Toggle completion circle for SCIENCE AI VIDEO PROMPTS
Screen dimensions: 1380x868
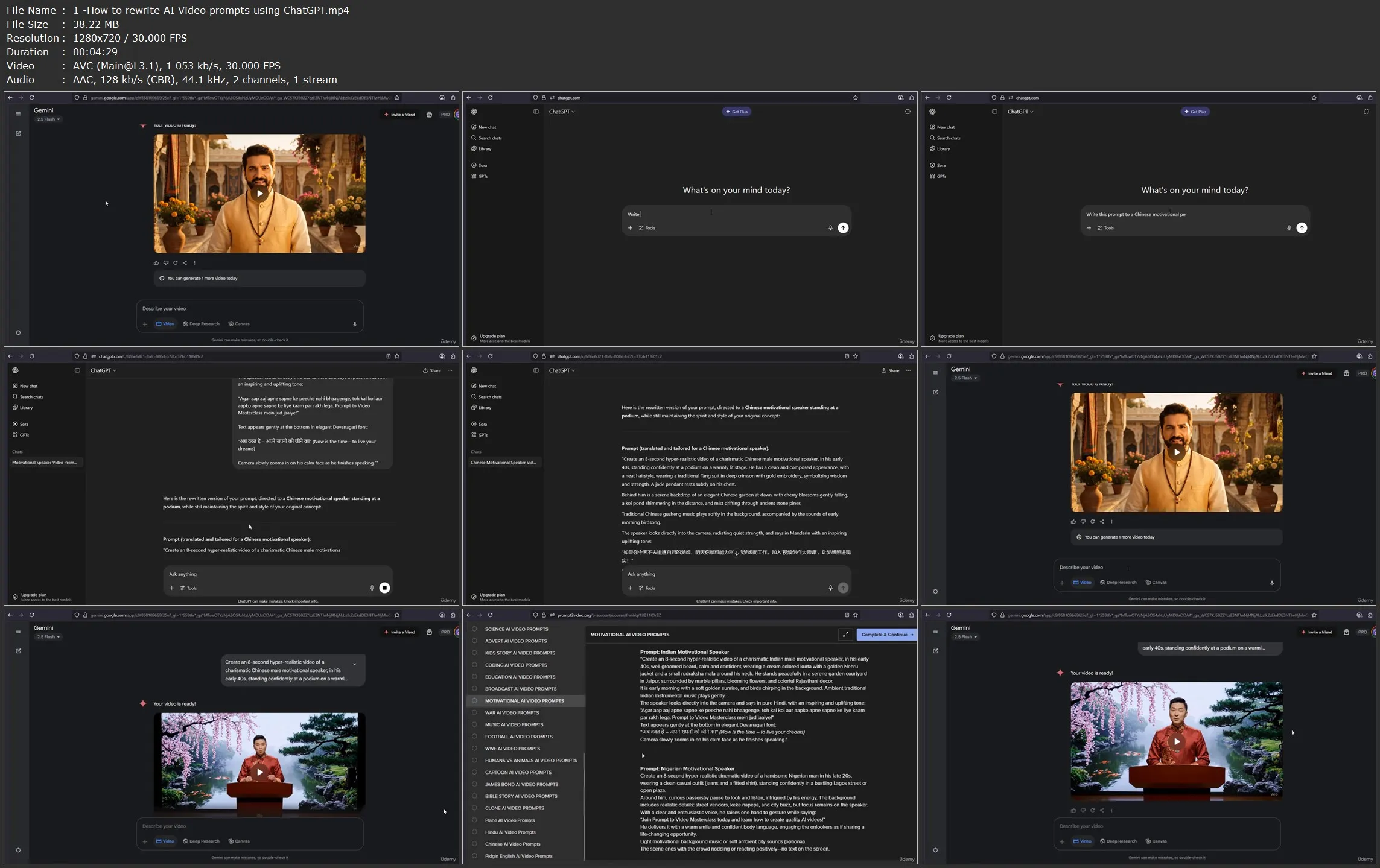474,629
